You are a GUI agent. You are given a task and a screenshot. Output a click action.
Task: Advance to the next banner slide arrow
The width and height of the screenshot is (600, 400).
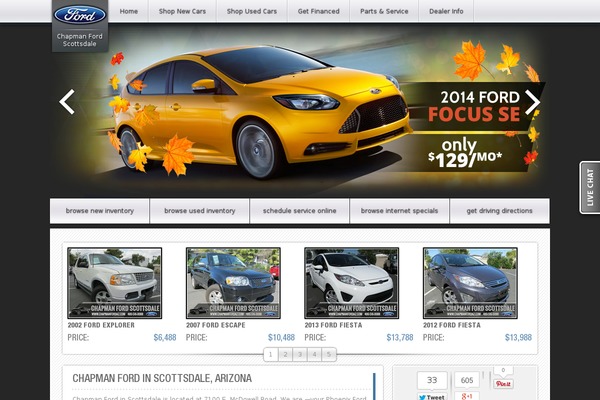tap(532, 102)
